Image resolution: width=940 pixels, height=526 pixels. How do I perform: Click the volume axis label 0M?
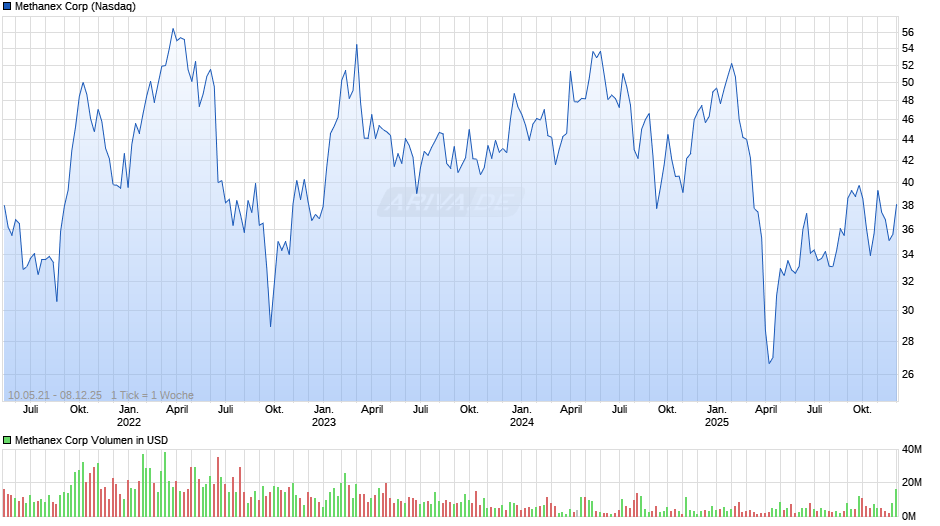tap(909, 516)
